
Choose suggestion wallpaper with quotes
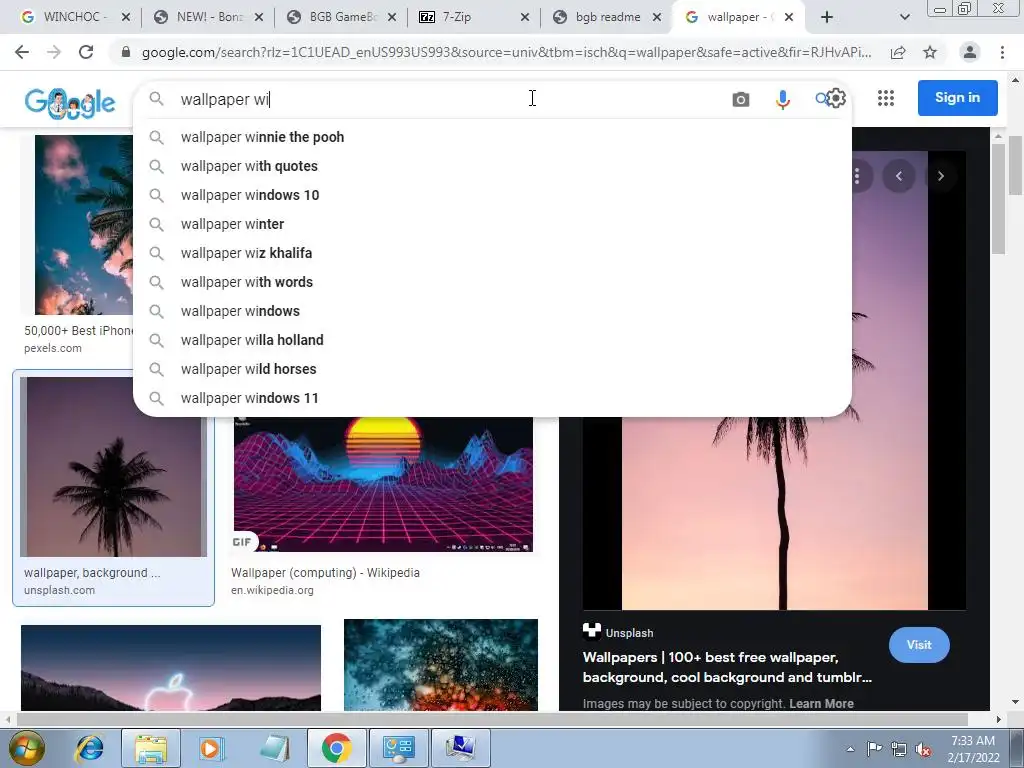tap(492, 166)
